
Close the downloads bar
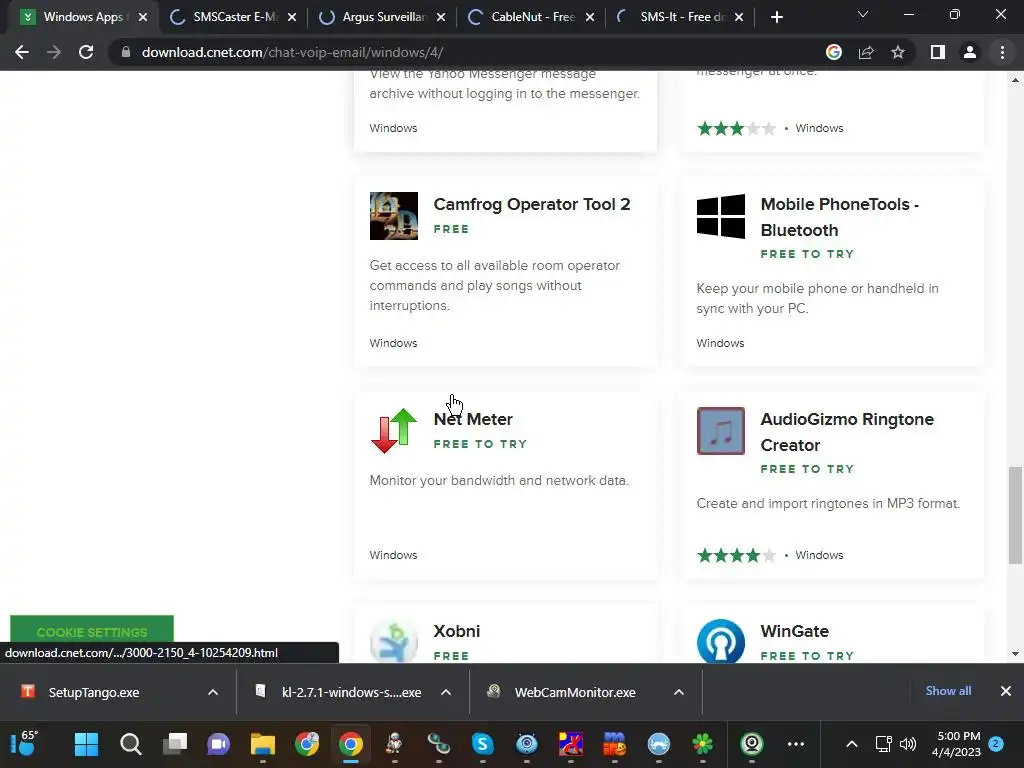point(1006,691)
